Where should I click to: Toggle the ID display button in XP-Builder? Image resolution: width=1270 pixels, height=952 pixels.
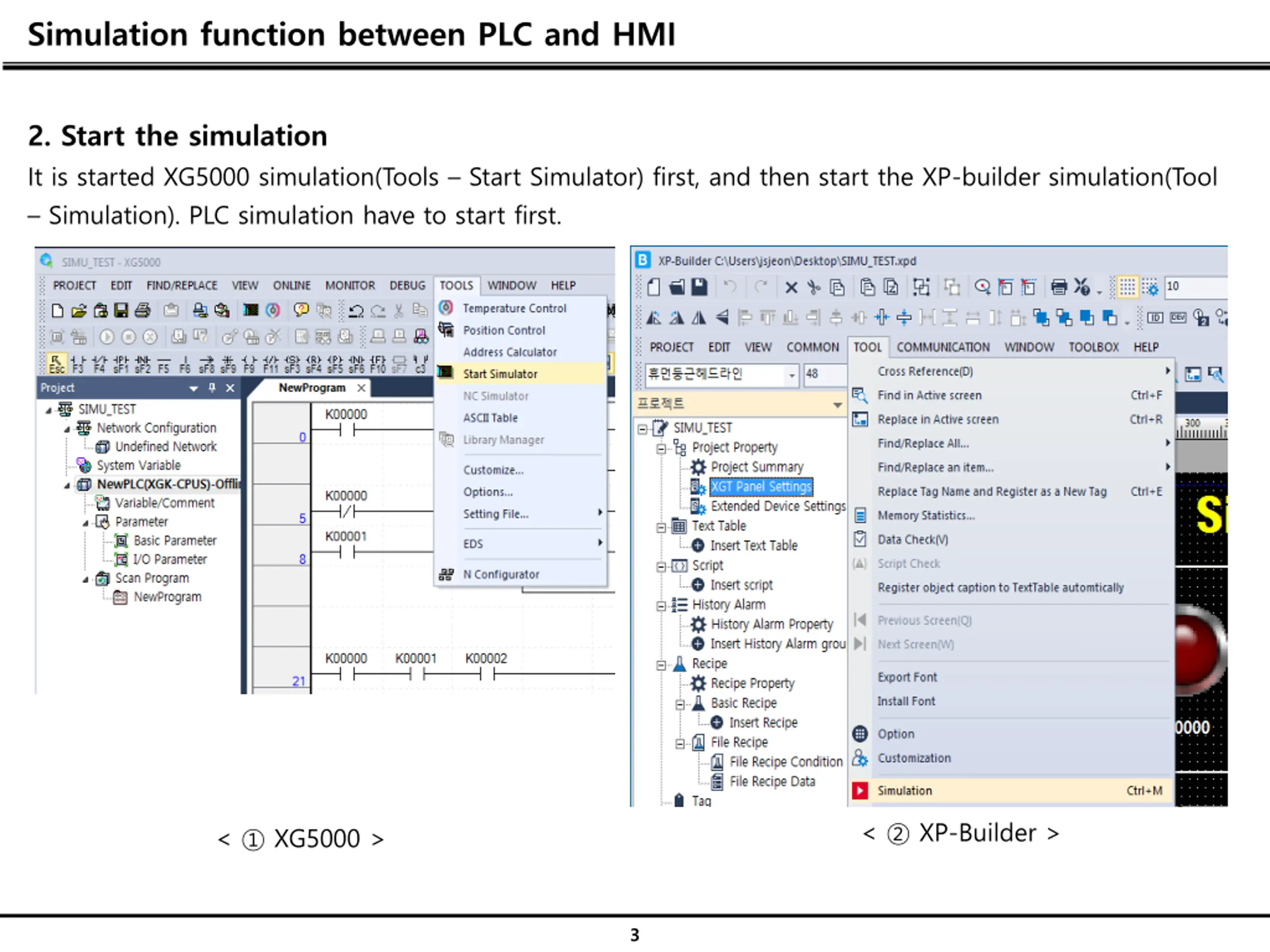tap(1154, 318)
